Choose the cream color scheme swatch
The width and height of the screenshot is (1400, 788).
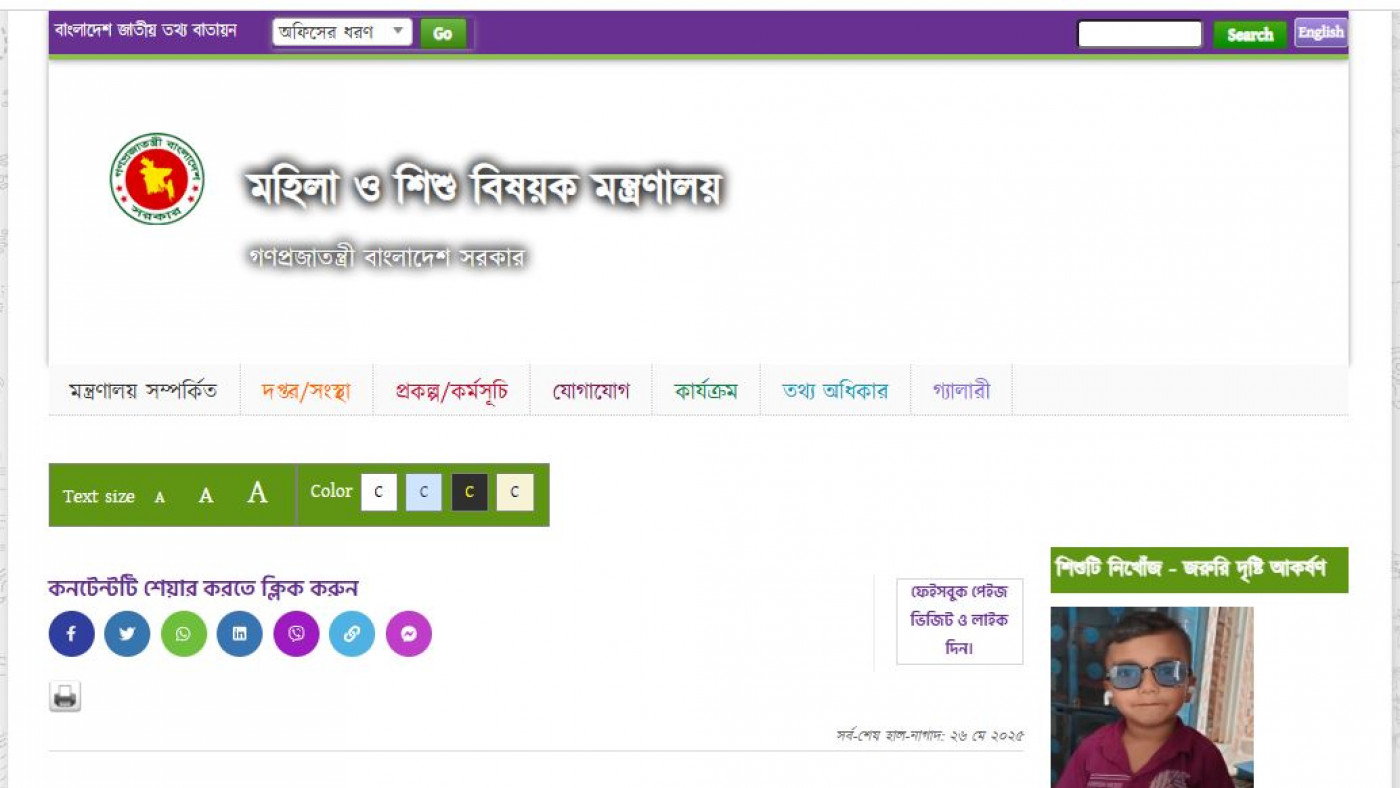(515, 492)
